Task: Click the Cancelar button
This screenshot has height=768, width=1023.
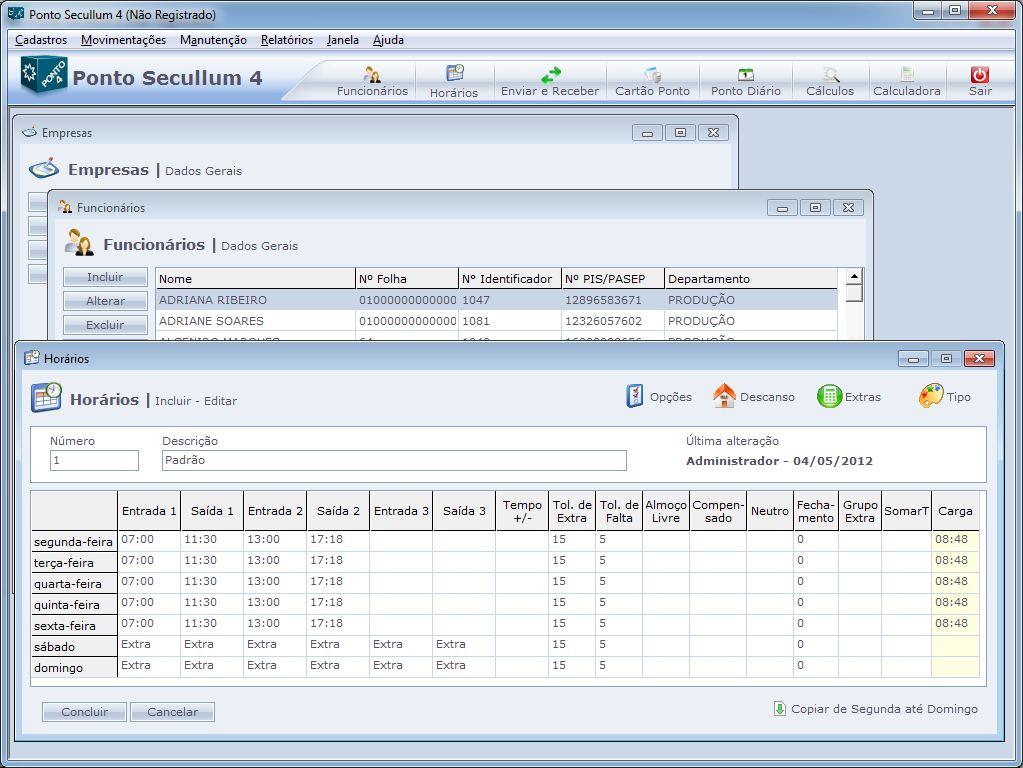Action: (x=172, y=712)
